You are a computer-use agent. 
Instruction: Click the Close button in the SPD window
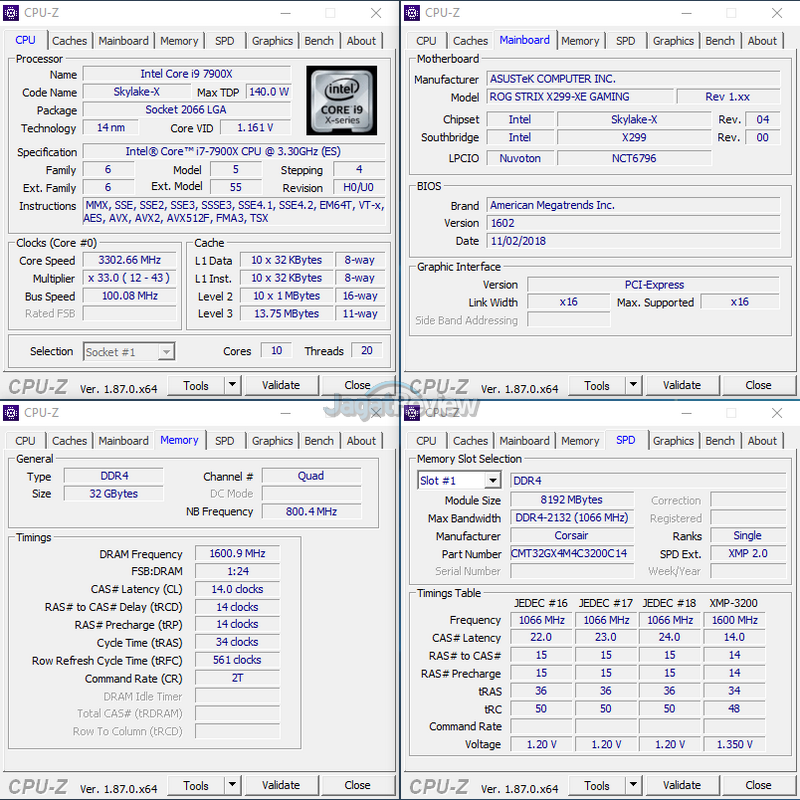click(x=758, y=785)
